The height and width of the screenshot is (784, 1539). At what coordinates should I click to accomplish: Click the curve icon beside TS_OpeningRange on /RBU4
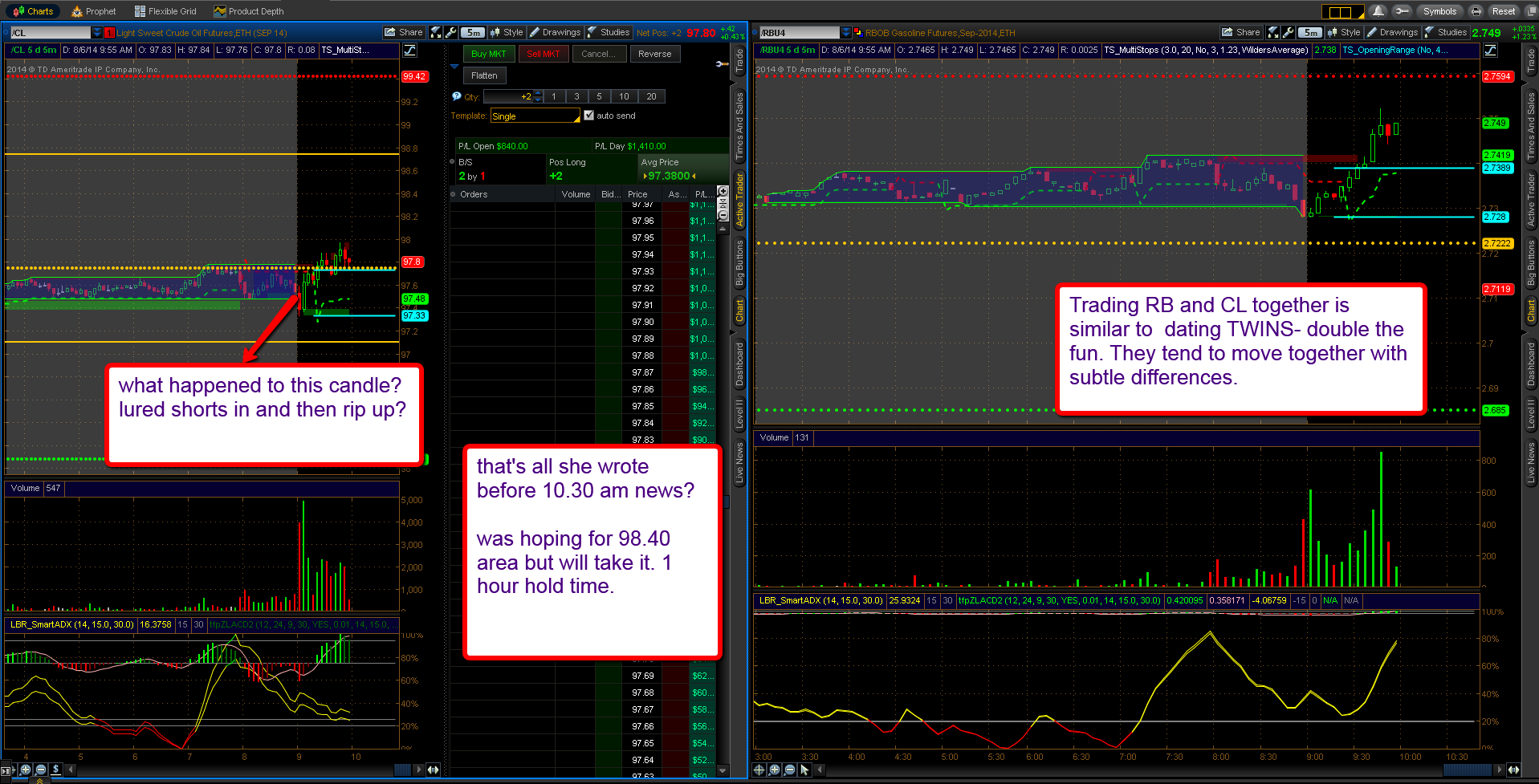point(1490,51)
